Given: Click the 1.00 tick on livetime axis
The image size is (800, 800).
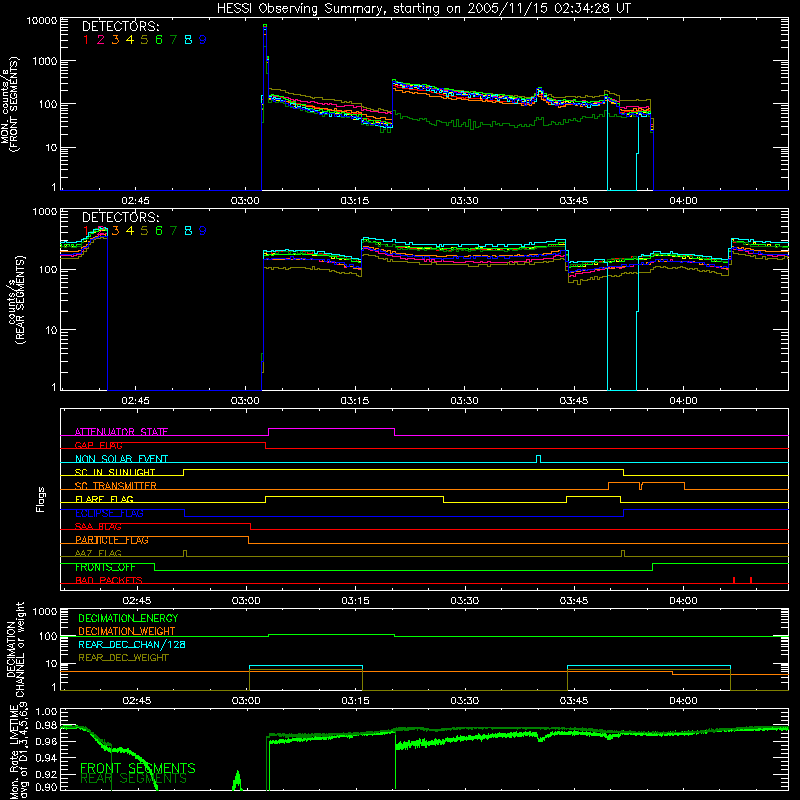Looking at the screenshot, I should pyautogui.click(x=47, y=712).
